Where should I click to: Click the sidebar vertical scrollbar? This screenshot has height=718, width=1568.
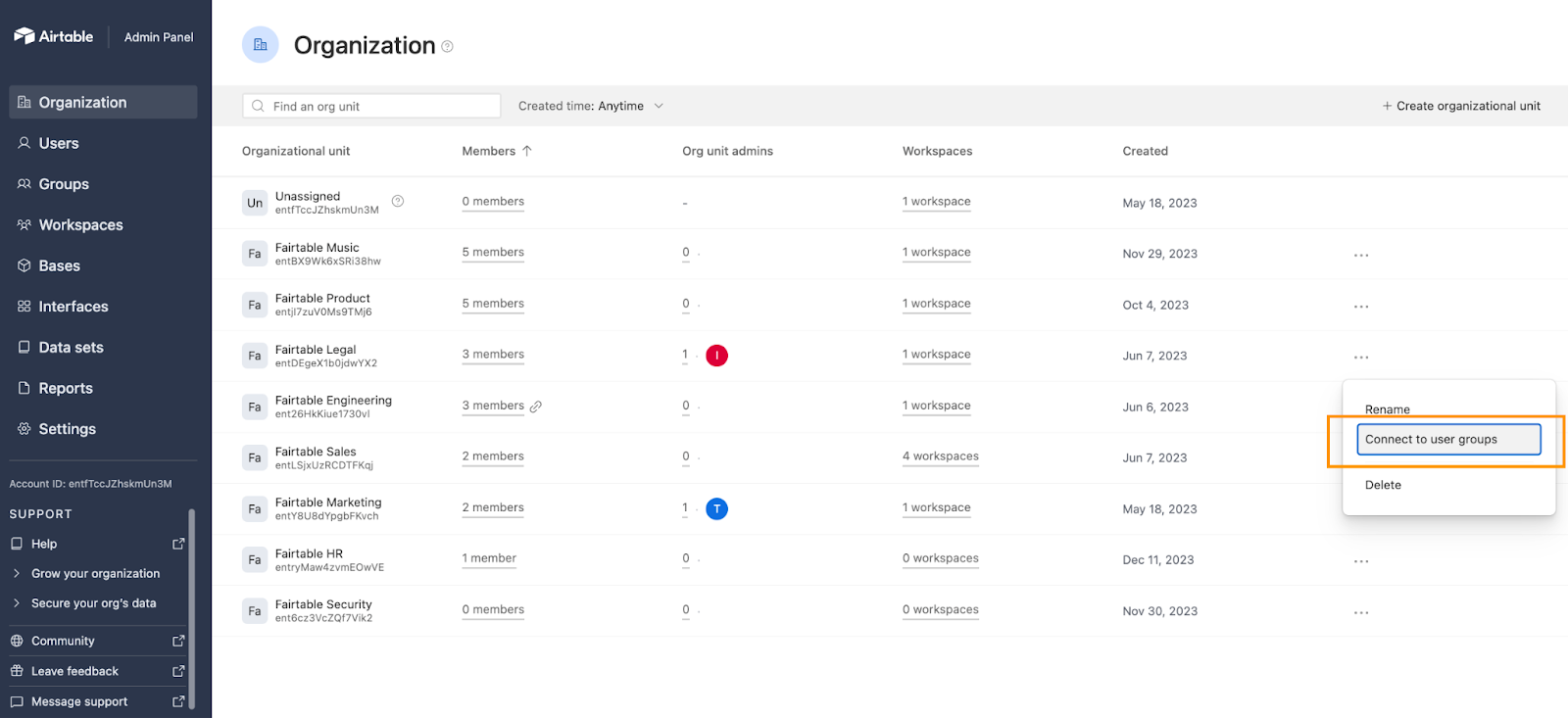coord(192,607)
